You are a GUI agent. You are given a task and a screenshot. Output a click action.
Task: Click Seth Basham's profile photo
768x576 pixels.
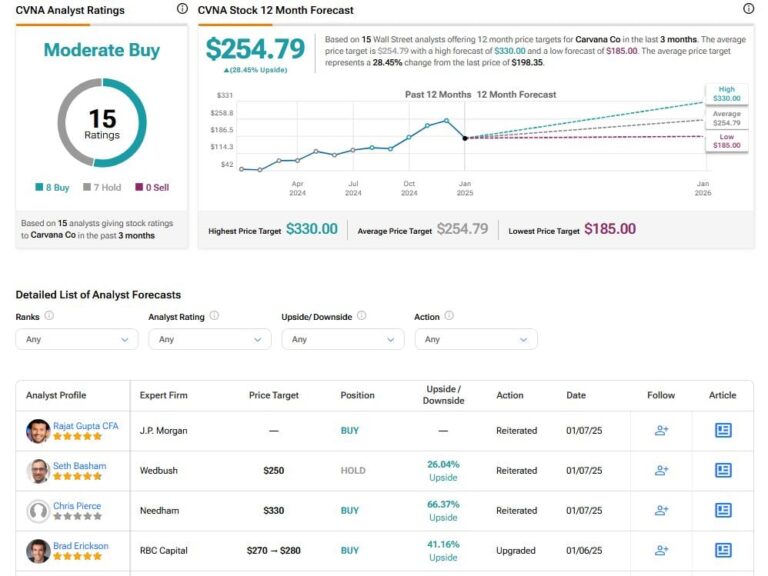[38, 471]
